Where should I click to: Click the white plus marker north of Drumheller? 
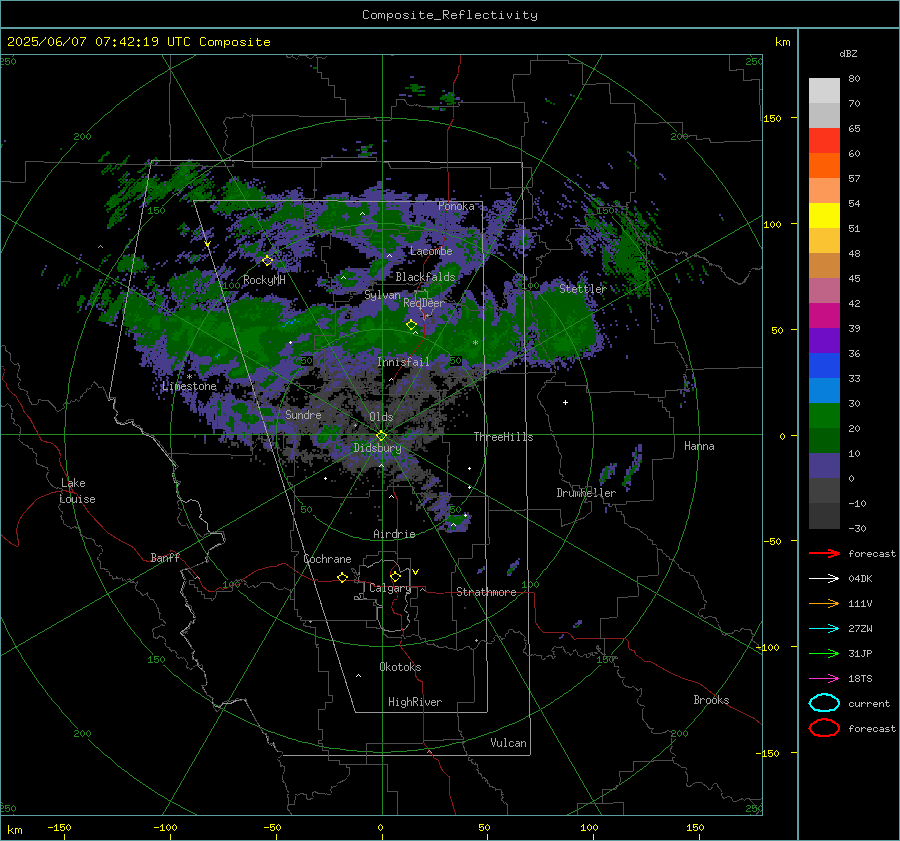[565, 402]
